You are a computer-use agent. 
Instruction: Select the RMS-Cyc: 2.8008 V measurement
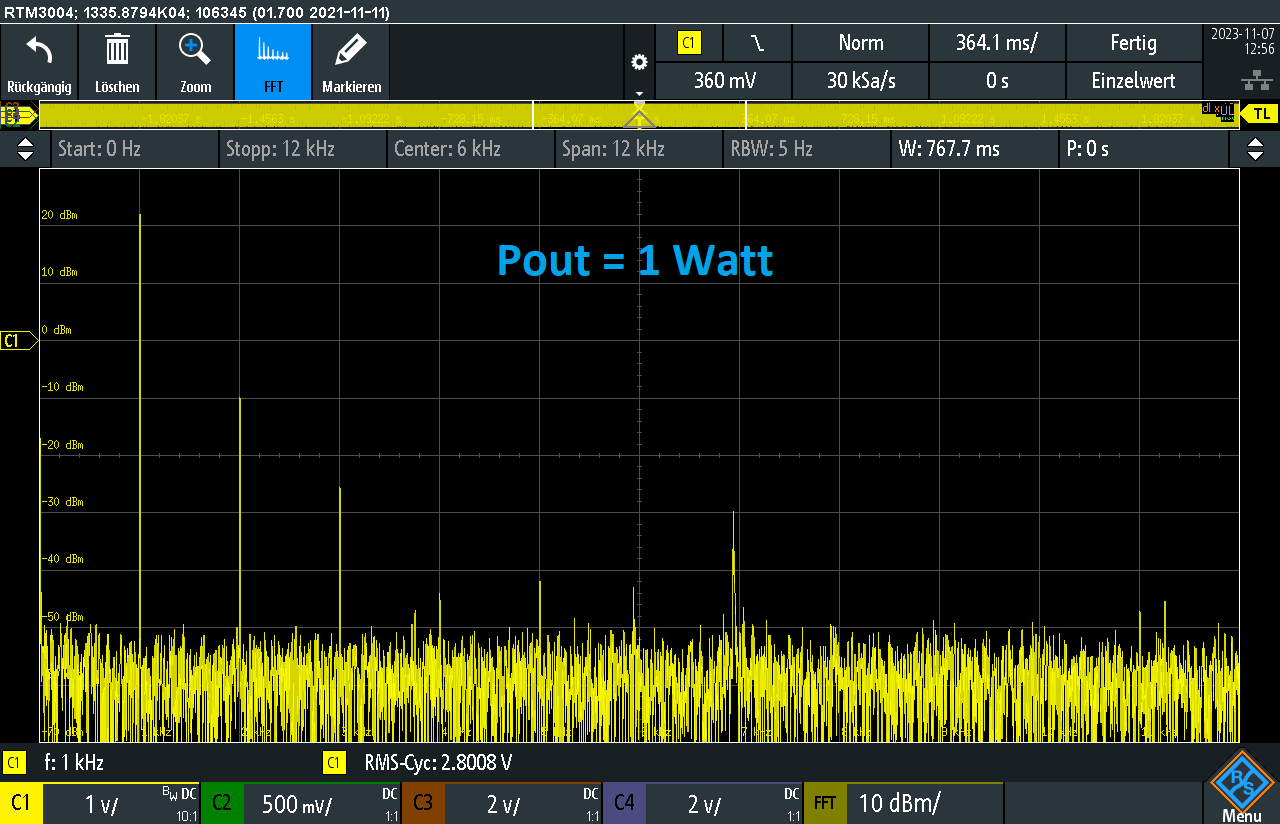[438, 762]
